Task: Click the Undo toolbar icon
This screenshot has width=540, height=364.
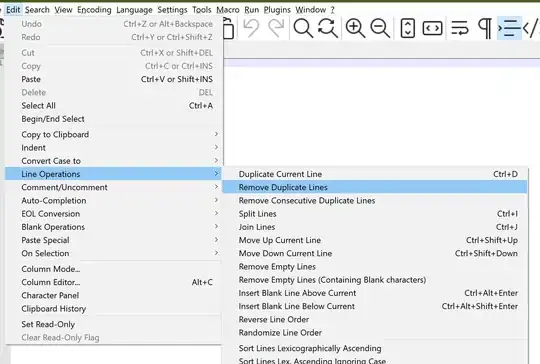Action: 251,28
